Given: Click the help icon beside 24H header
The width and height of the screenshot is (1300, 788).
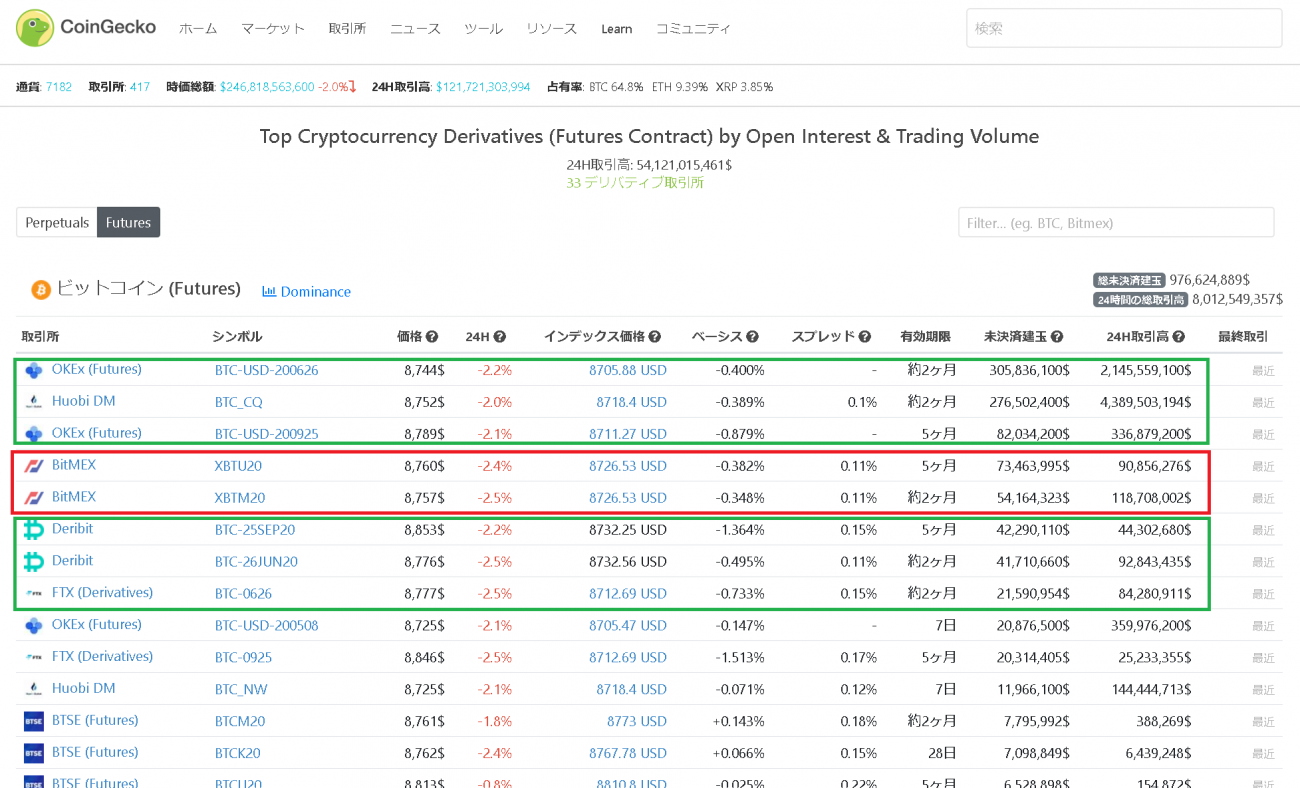Looking at the screenshot, I should click(500, 338).
